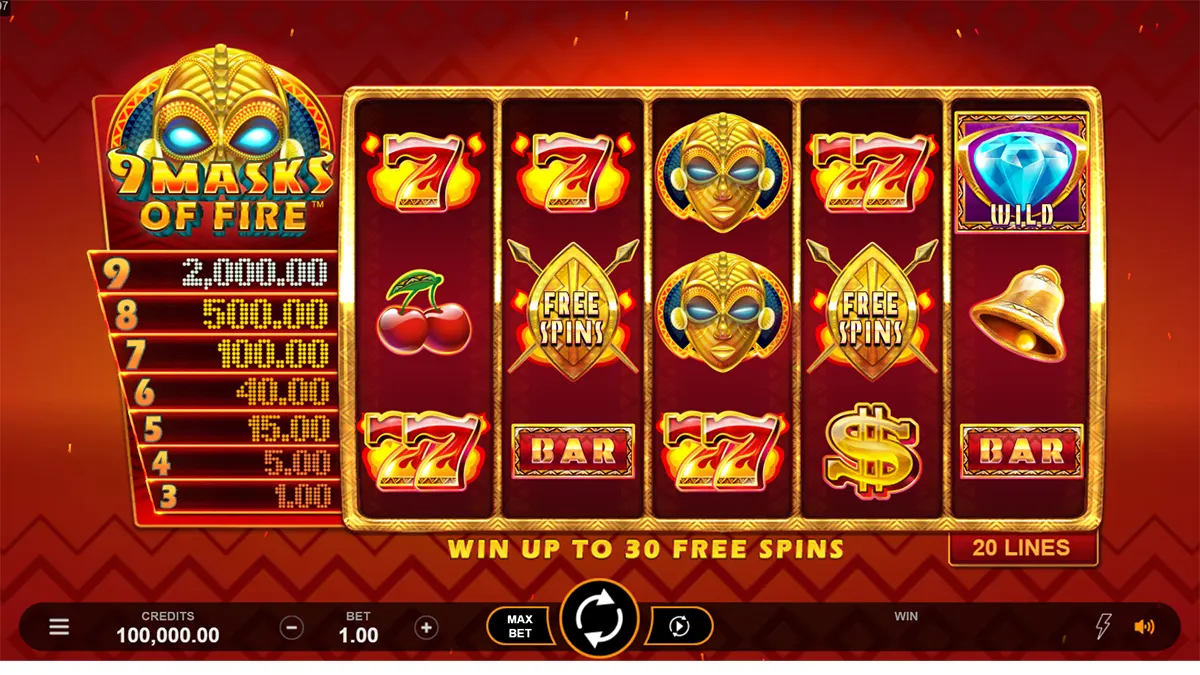Click the top golden mask on reel three

click(723, 172)
